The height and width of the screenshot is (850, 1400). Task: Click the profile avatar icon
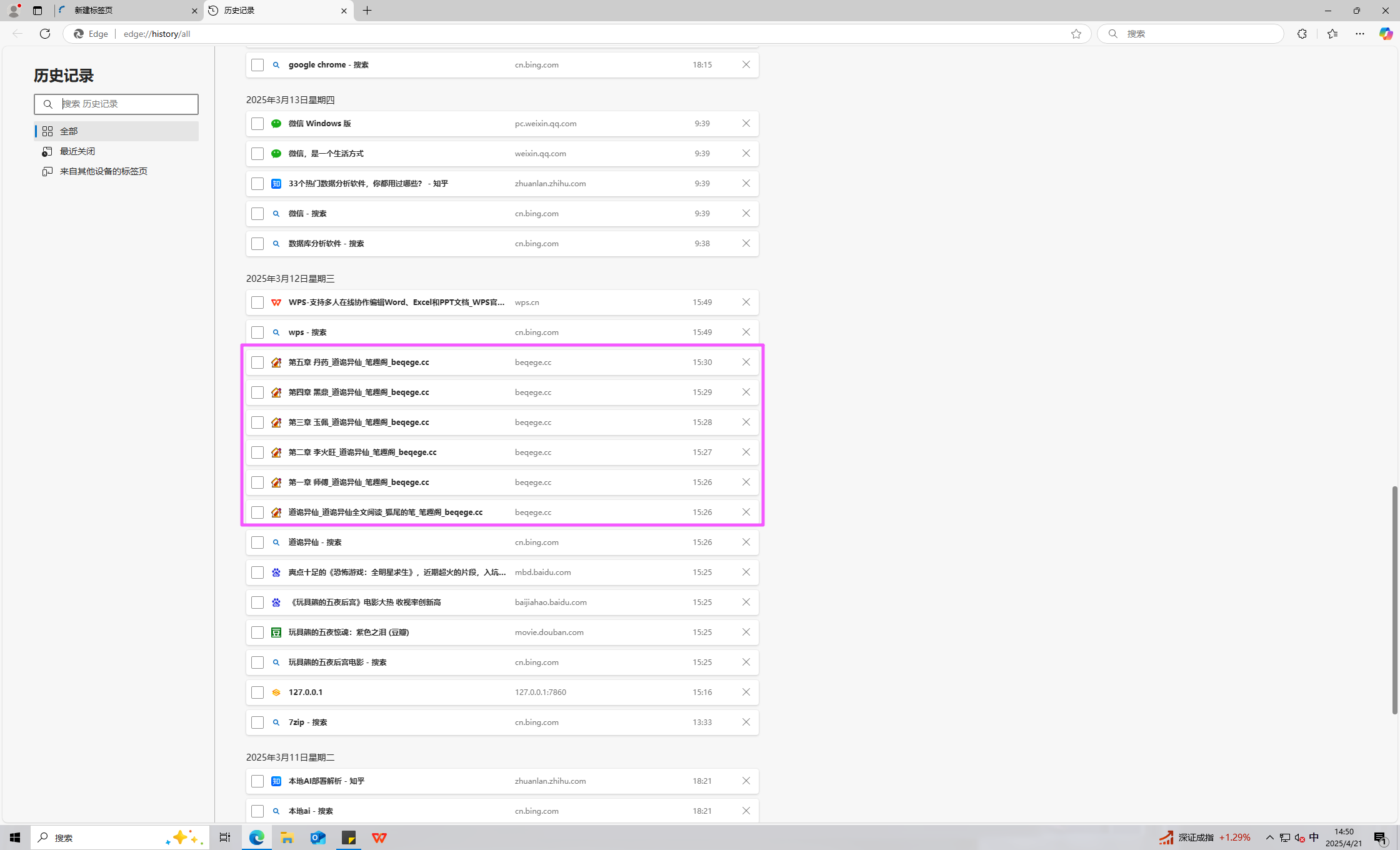pyautogui.click(x=14, y=11)
